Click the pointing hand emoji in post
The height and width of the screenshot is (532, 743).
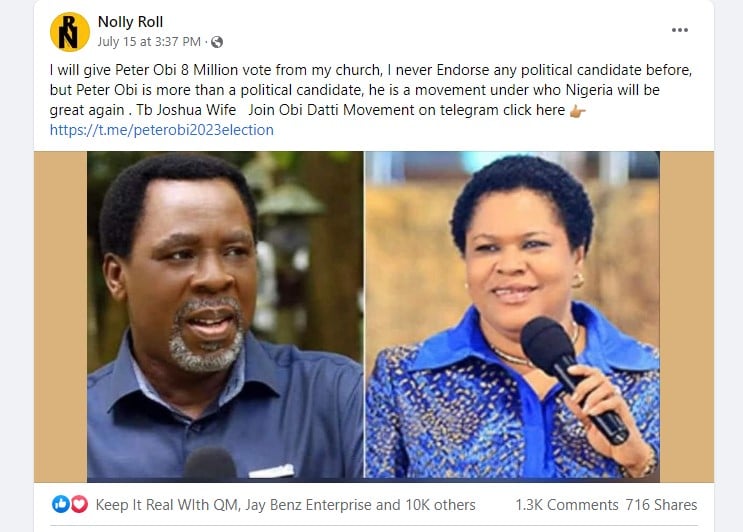pos(577,111)
